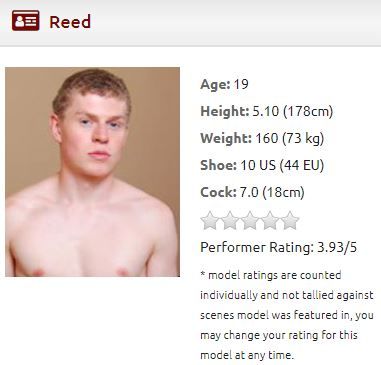Click the Weight label text
381x365 pixels.
click(226, 138)
